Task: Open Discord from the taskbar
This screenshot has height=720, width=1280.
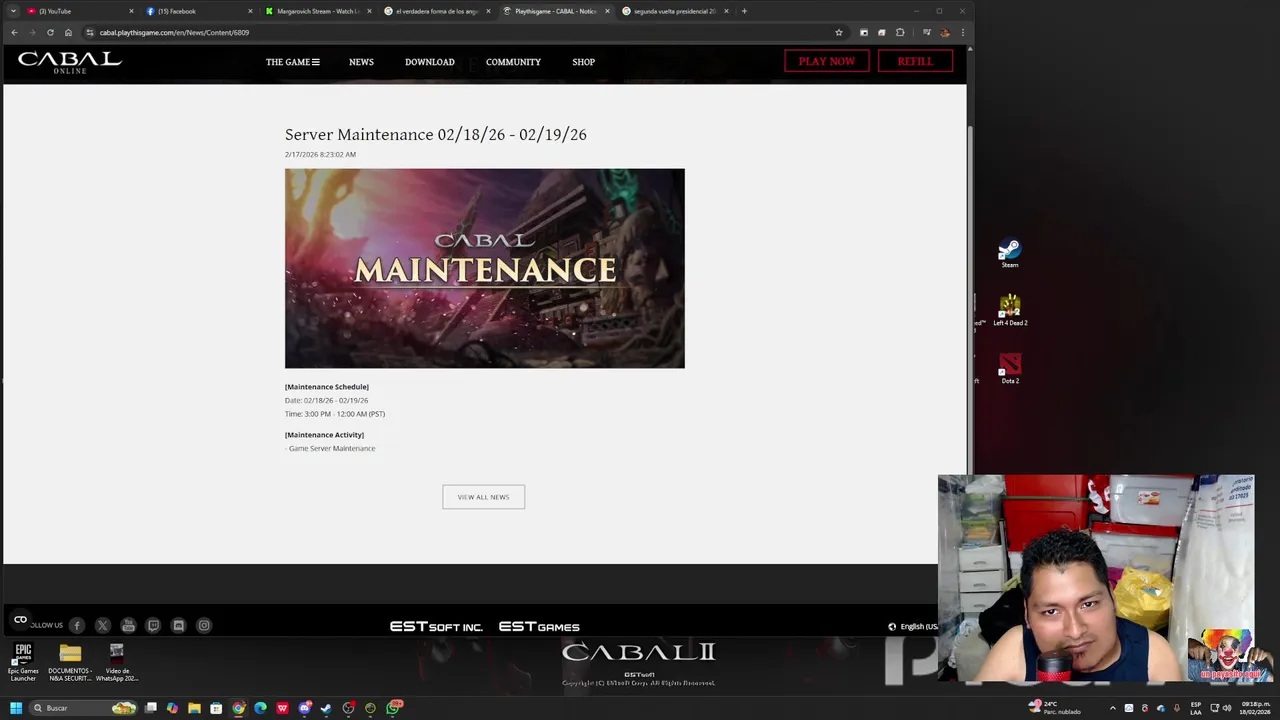Action: tap(304, 708)
